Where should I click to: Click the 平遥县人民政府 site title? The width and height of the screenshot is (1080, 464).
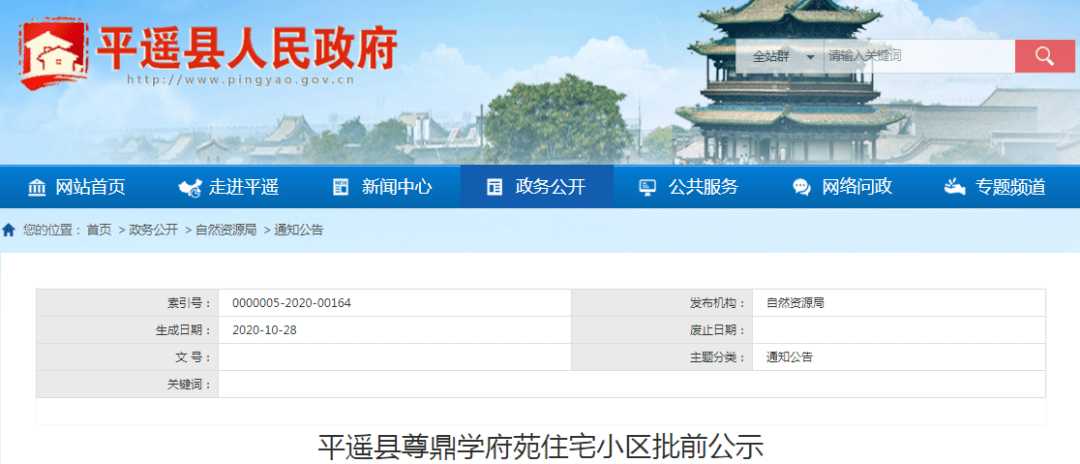(x=247, y=48)
